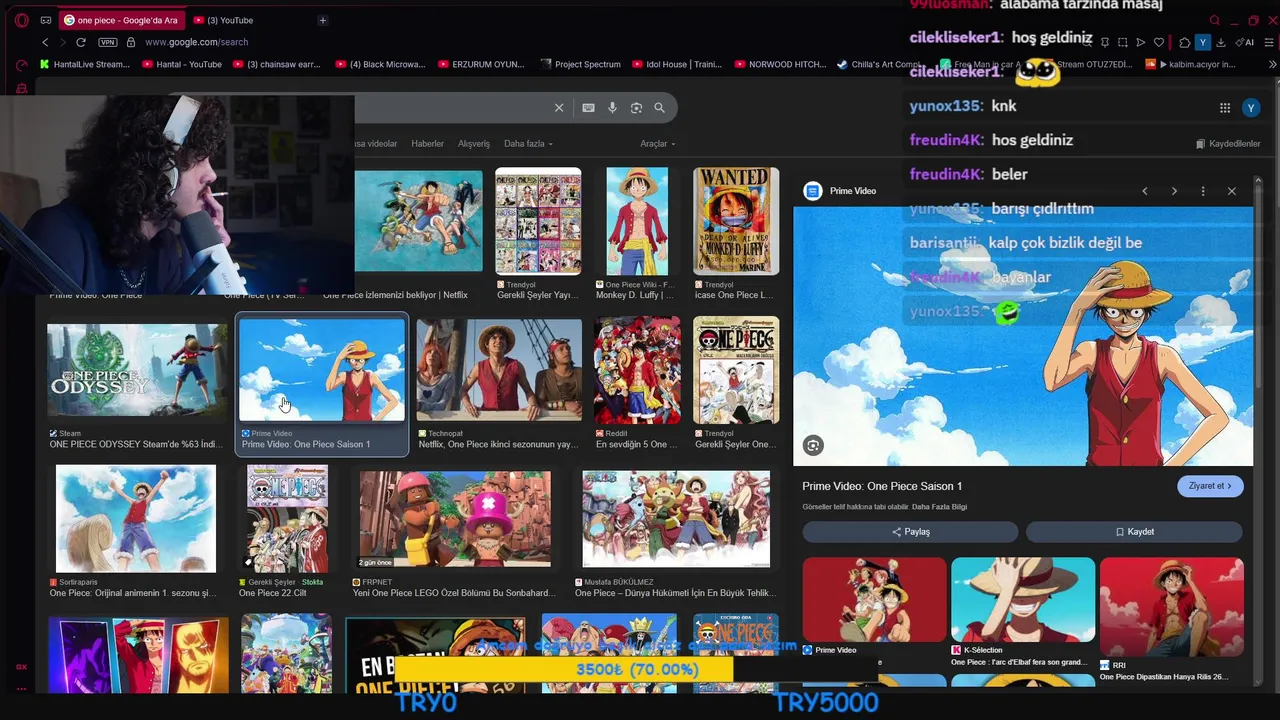Switch to the YouTube browser tab
Viewport: 1280px width, 720px height.
tap(248, 20)
